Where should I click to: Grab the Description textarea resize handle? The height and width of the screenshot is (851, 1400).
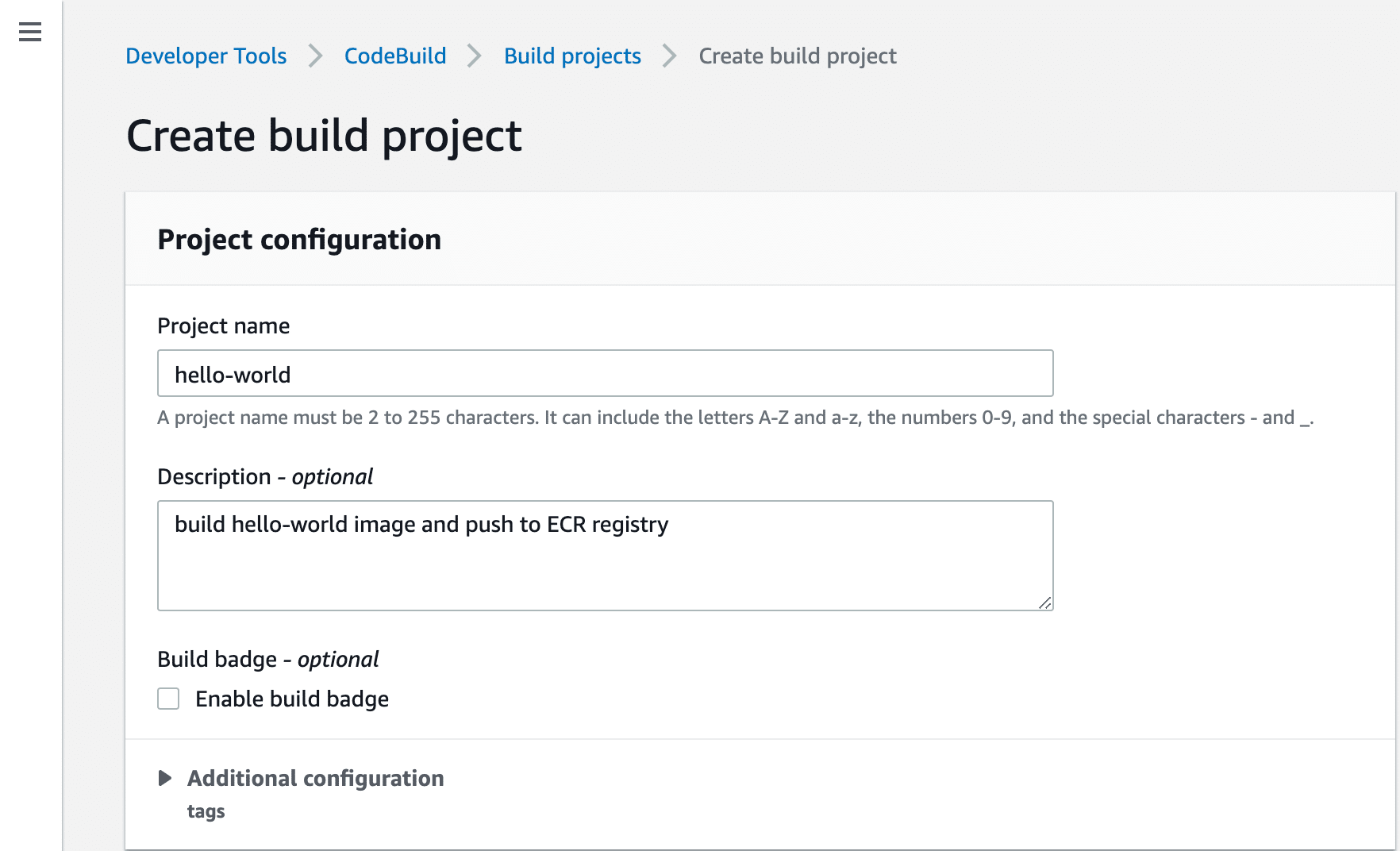[x=1045, y=603]
